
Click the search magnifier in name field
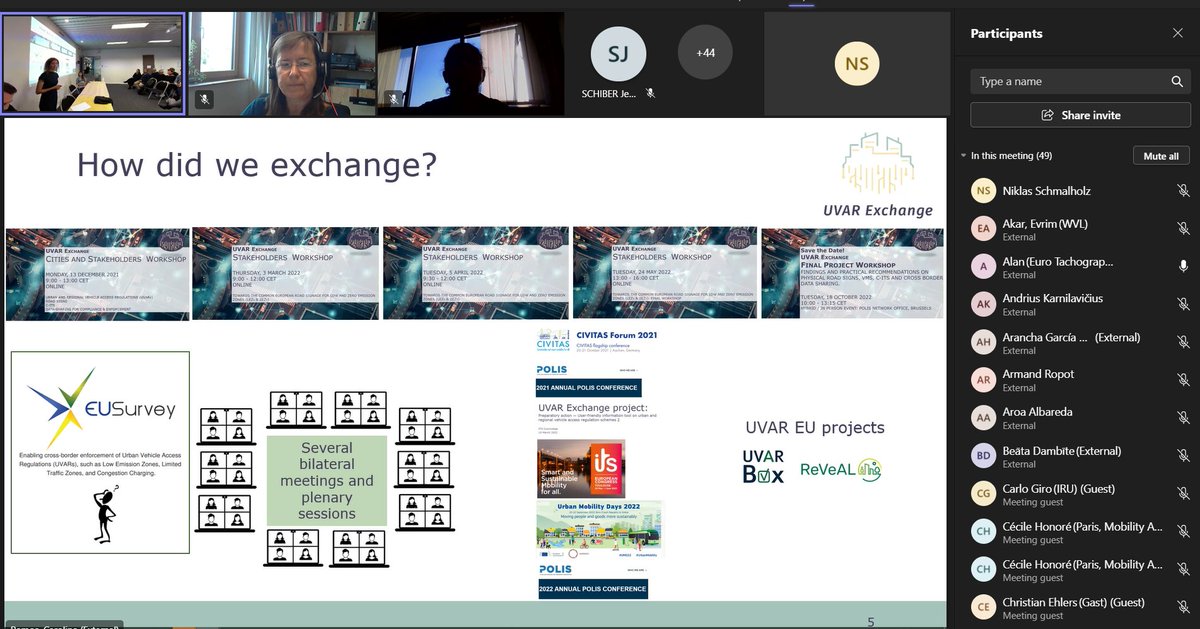click(1178, 82)
